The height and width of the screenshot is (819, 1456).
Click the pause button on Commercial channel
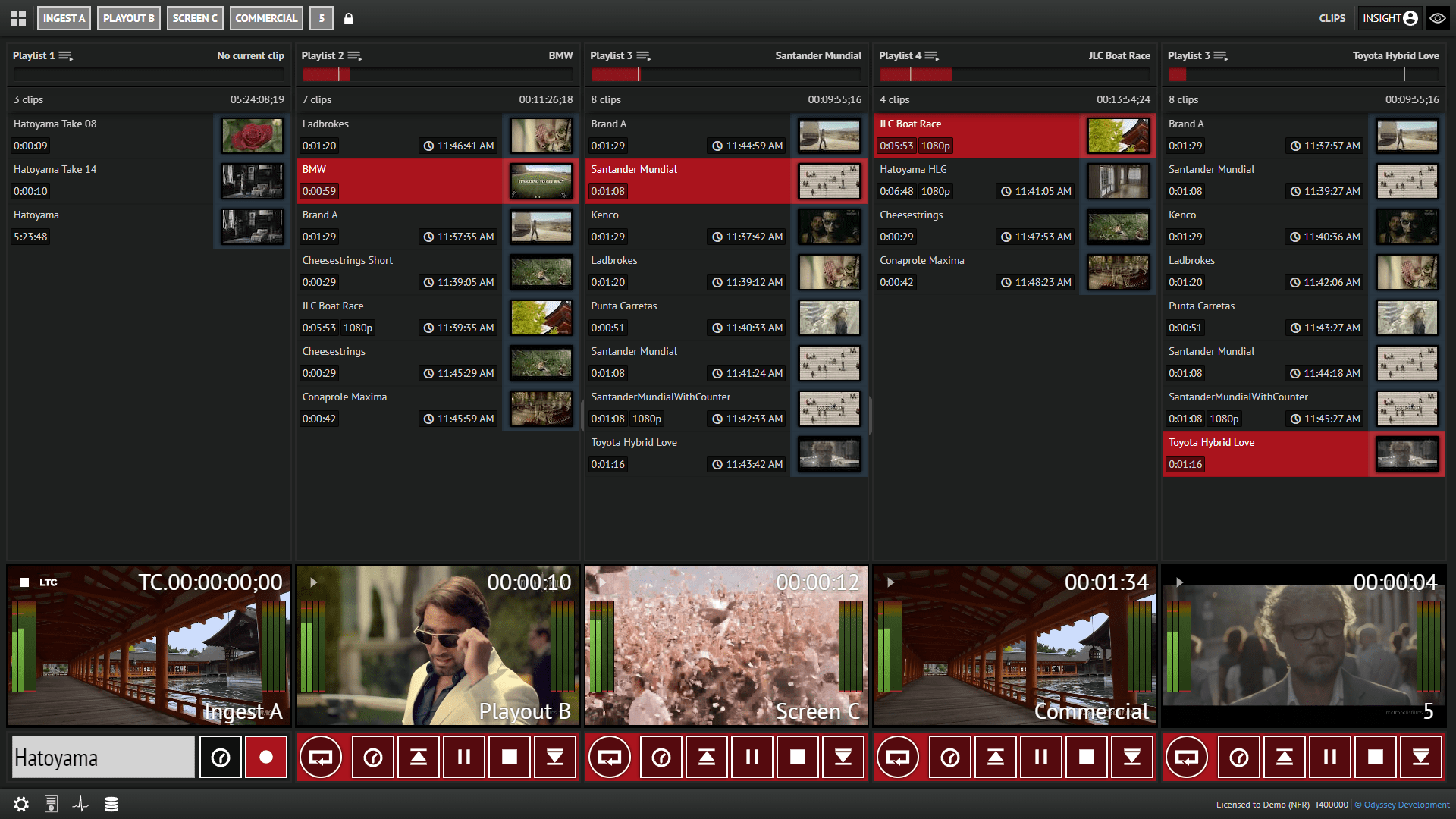point(1042,756)
